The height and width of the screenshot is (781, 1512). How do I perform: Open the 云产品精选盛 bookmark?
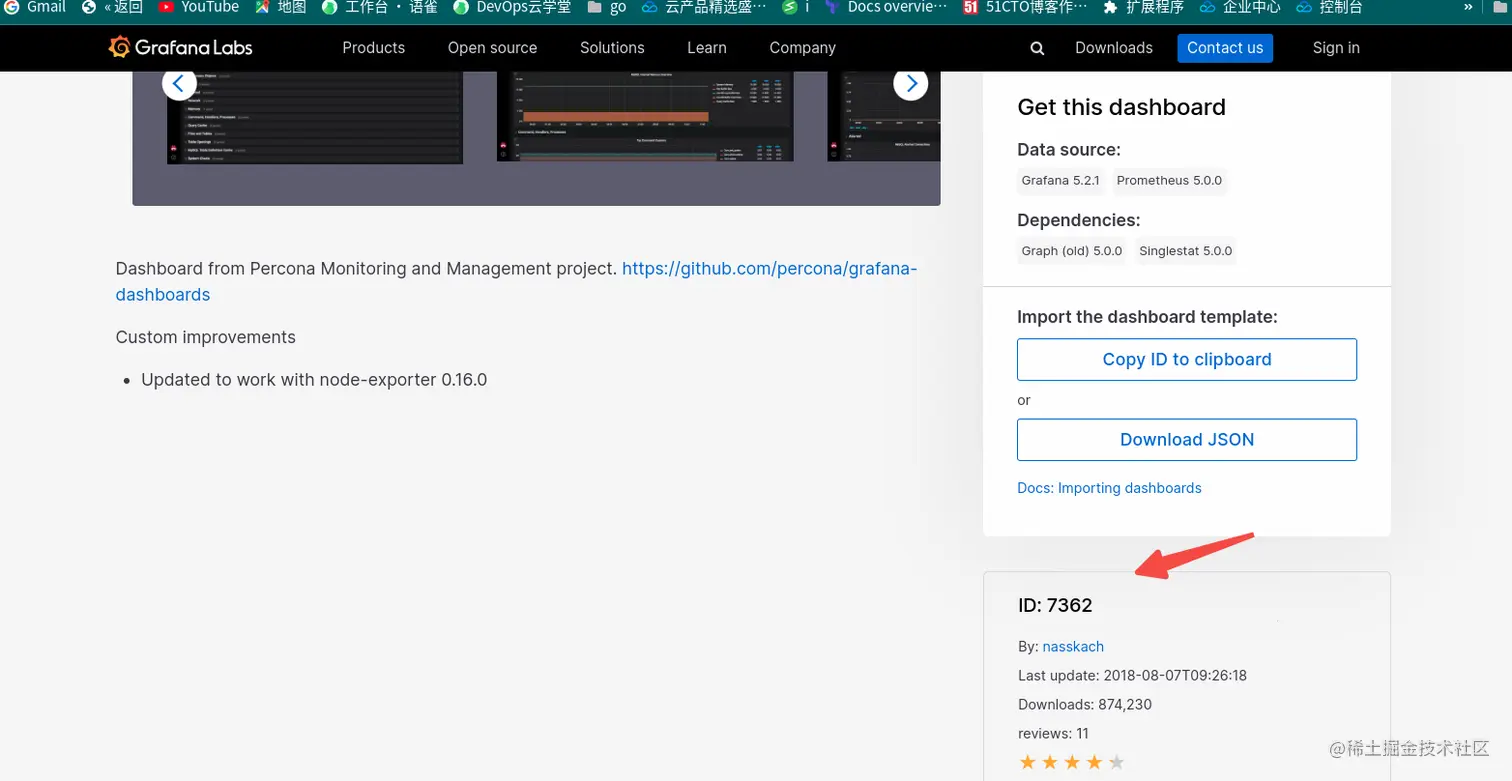pos(704,7)
